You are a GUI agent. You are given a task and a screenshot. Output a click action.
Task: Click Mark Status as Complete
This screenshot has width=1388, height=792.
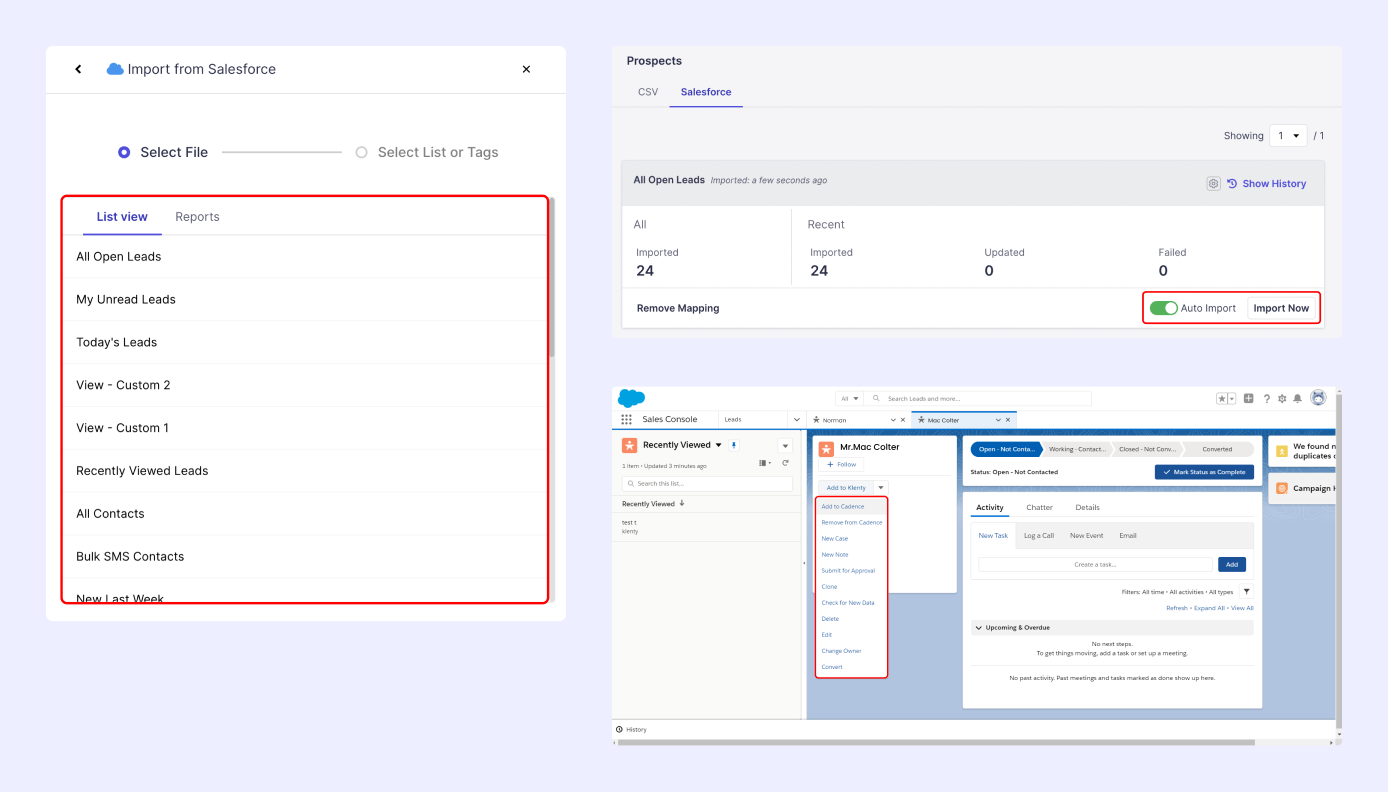click(1204, 471)
